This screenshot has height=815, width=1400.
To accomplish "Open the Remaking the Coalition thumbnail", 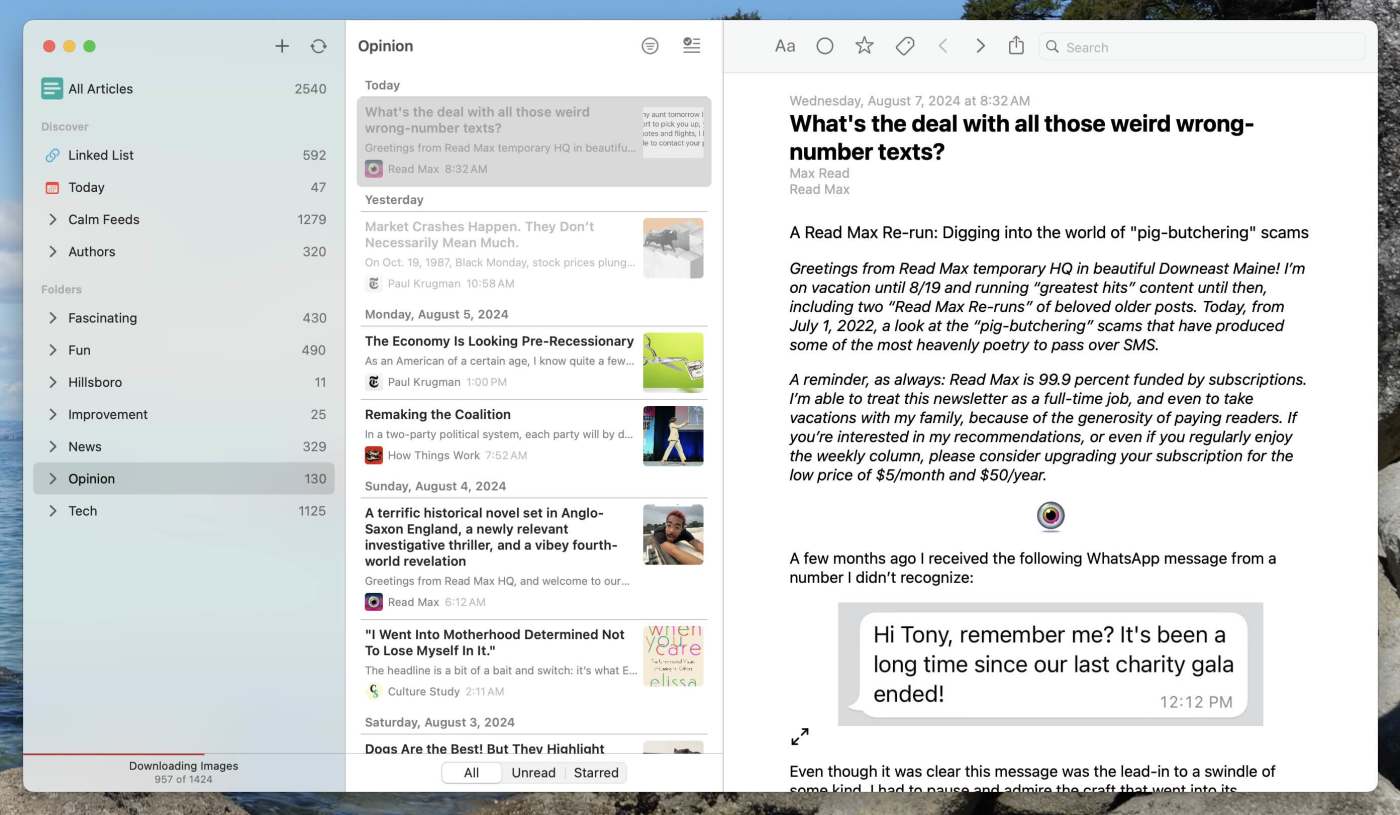I will pos(673,435).
